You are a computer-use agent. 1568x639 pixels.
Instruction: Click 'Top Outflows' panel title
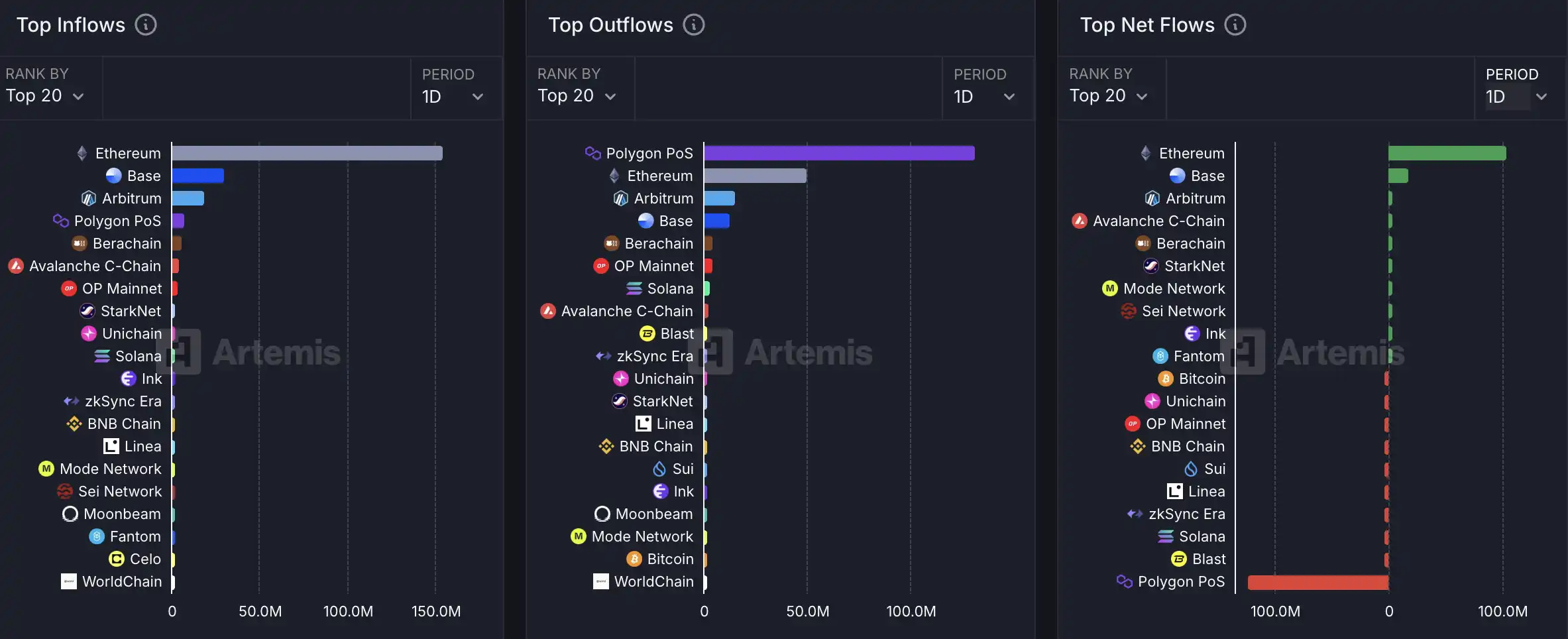point(610,25)
